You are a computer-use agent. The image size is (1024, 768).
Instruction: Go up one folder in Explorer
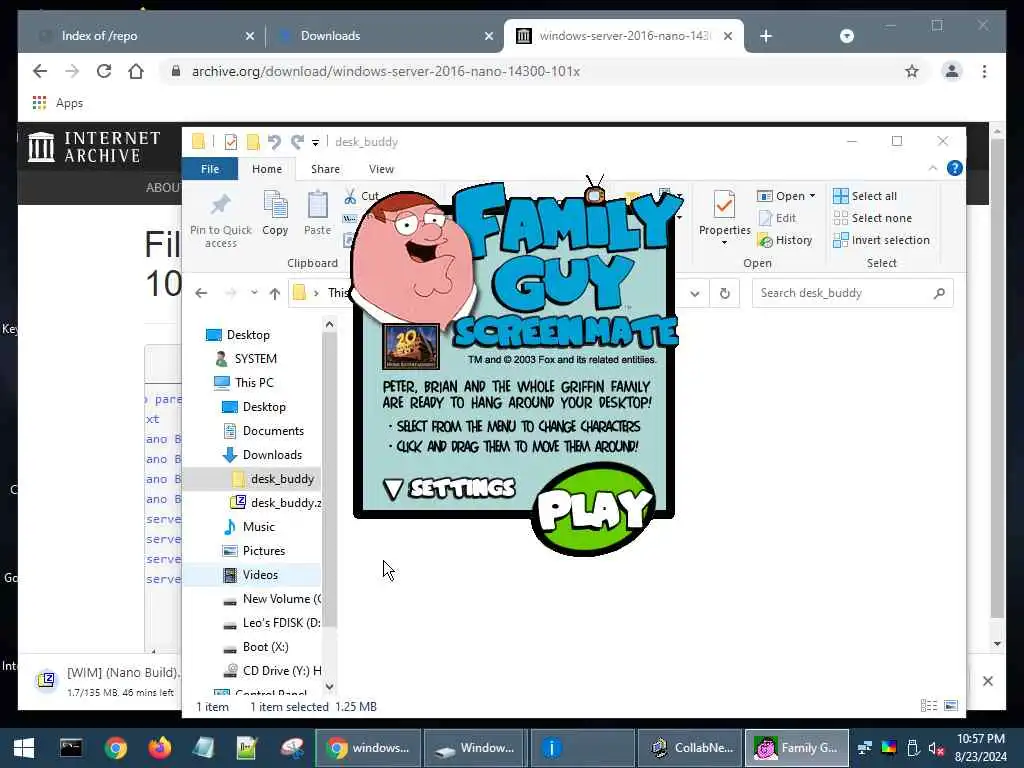(x=275, y=294)
